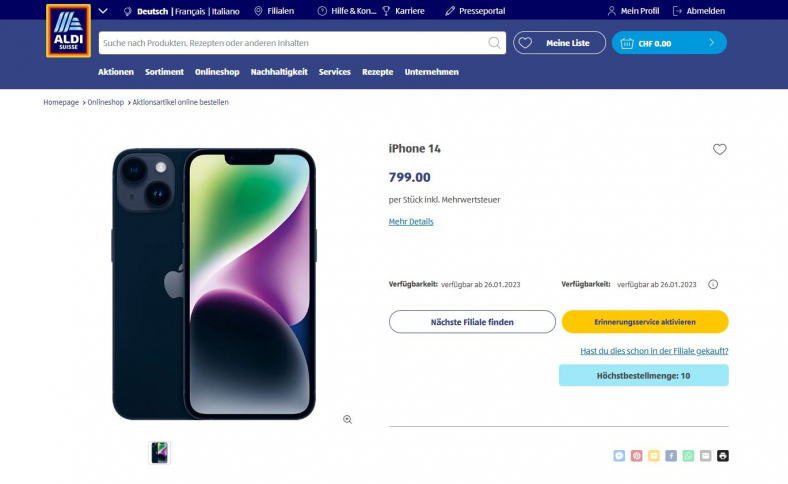Image resolution: width=788 pixels, height=484 pixels.
Task: Open the Aktionen menu
Action: [116, 72]
